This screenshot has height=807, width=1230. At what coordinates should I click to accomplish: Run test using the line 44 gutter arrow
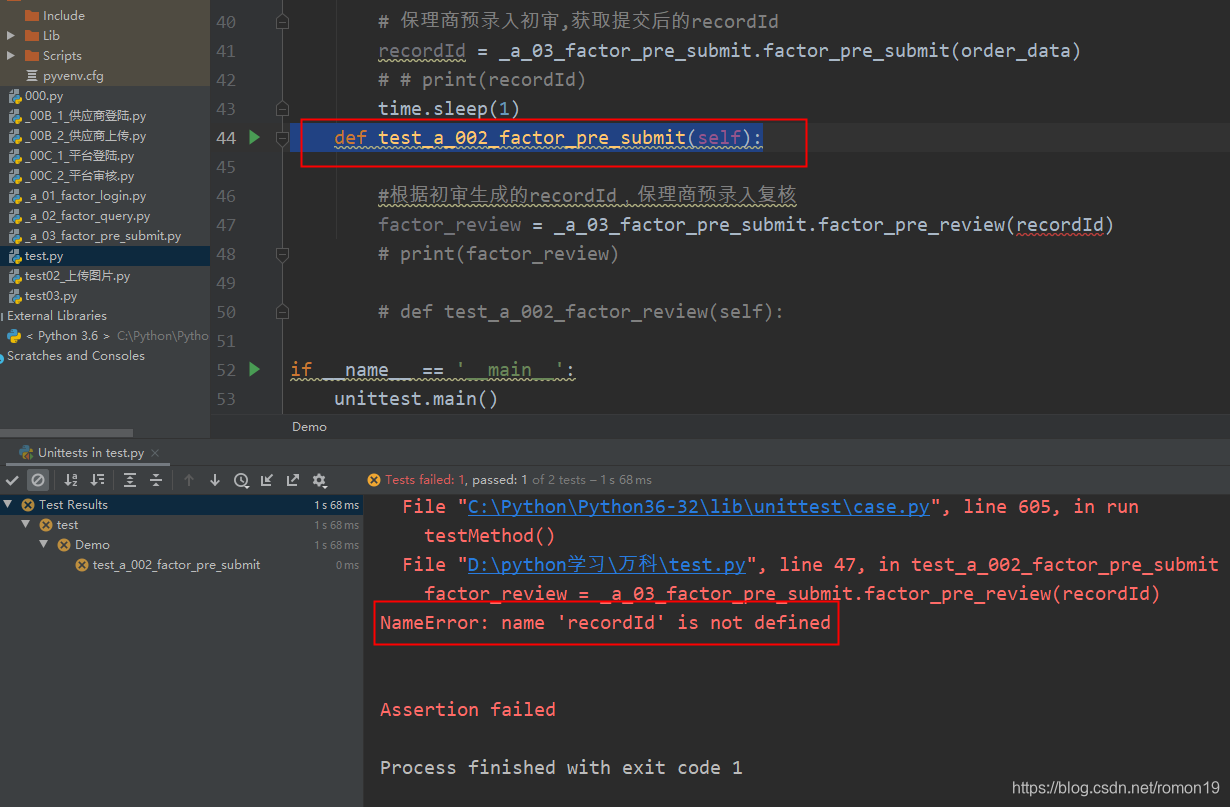(254, 137)
